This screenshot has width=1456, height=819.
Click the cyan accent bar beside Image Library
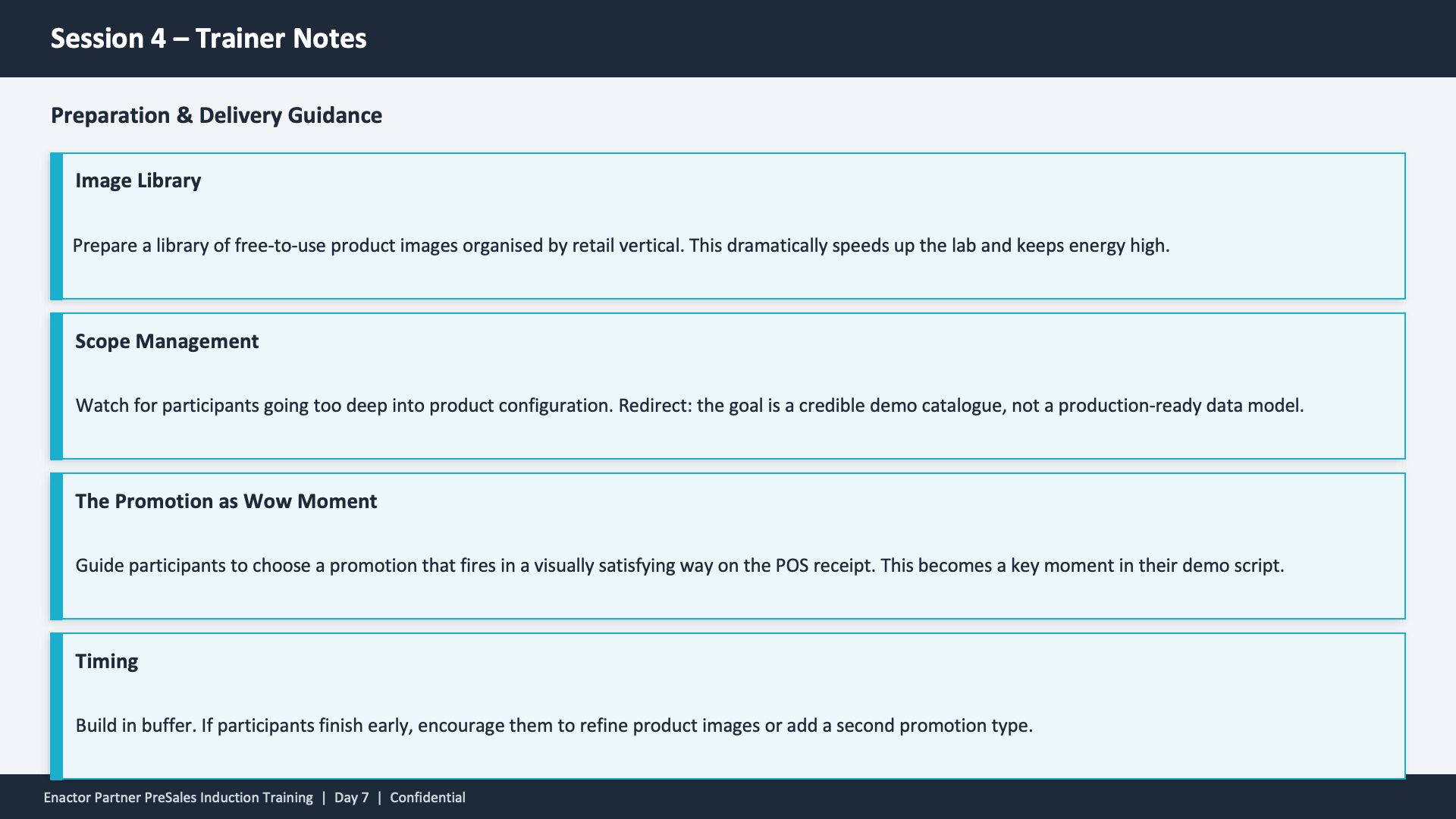(x=56, y=226)
